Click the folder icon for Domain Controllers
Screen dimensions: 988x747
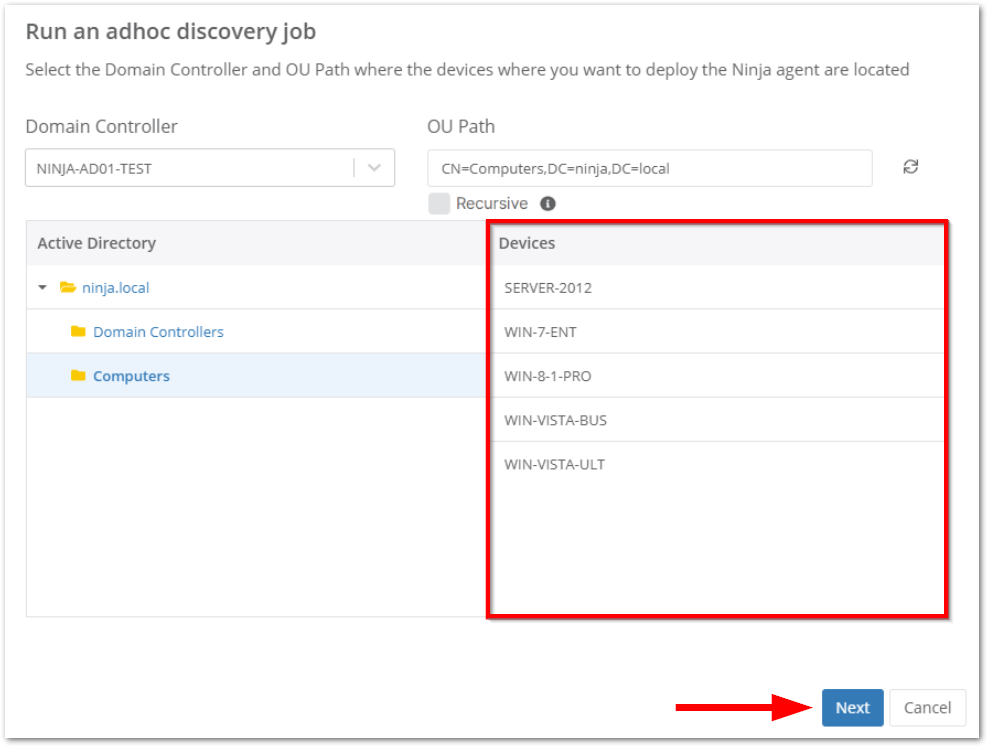pyautogui.click(x=81, y=331)
